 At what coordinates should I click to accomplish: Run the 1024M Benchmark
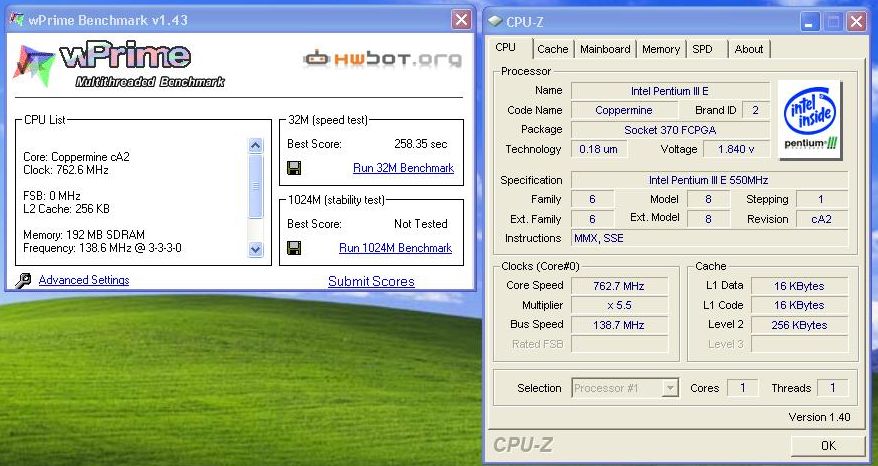pyautogui.click(x=395, y=248)
